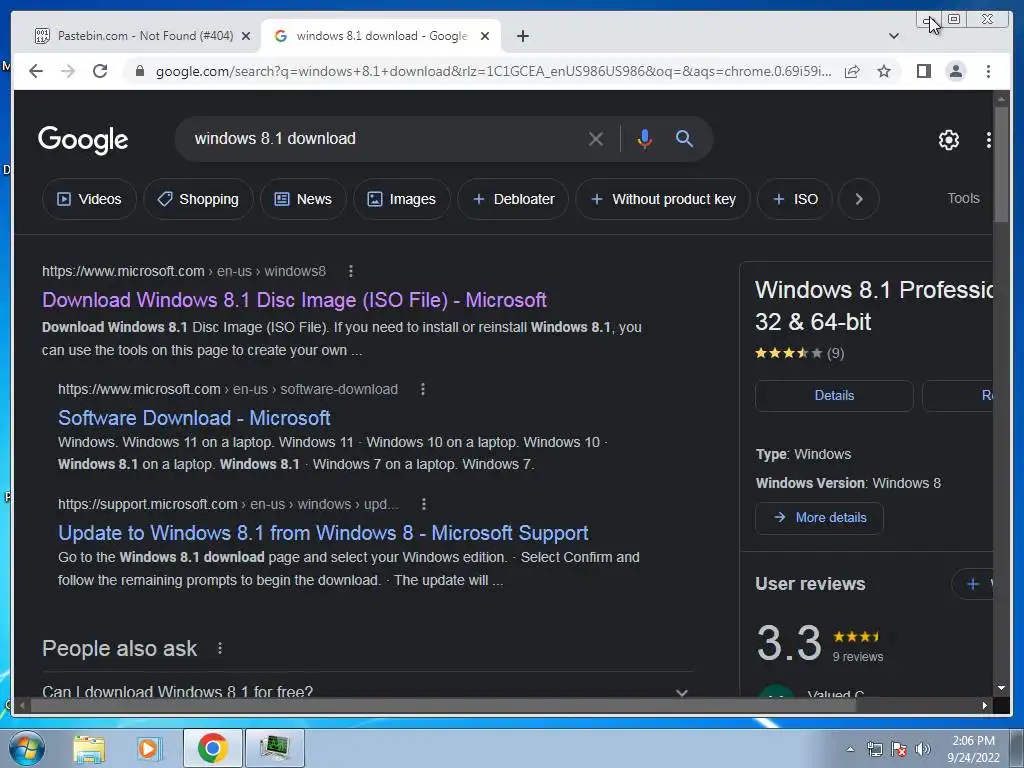Open options for support.microsoft.com result
This screenshot has width=1024, height=768.
click(423, 504)
